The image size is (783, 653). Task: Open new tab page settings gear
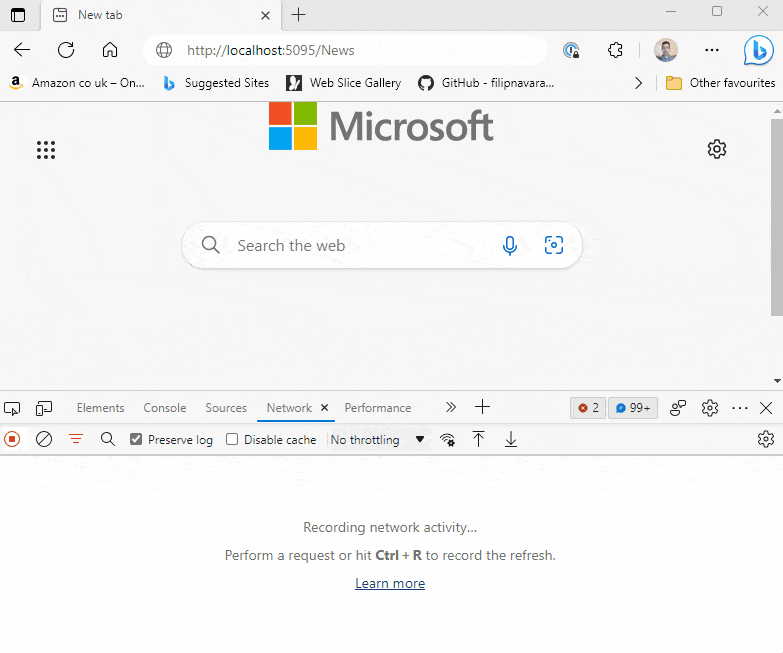[717, 149]
